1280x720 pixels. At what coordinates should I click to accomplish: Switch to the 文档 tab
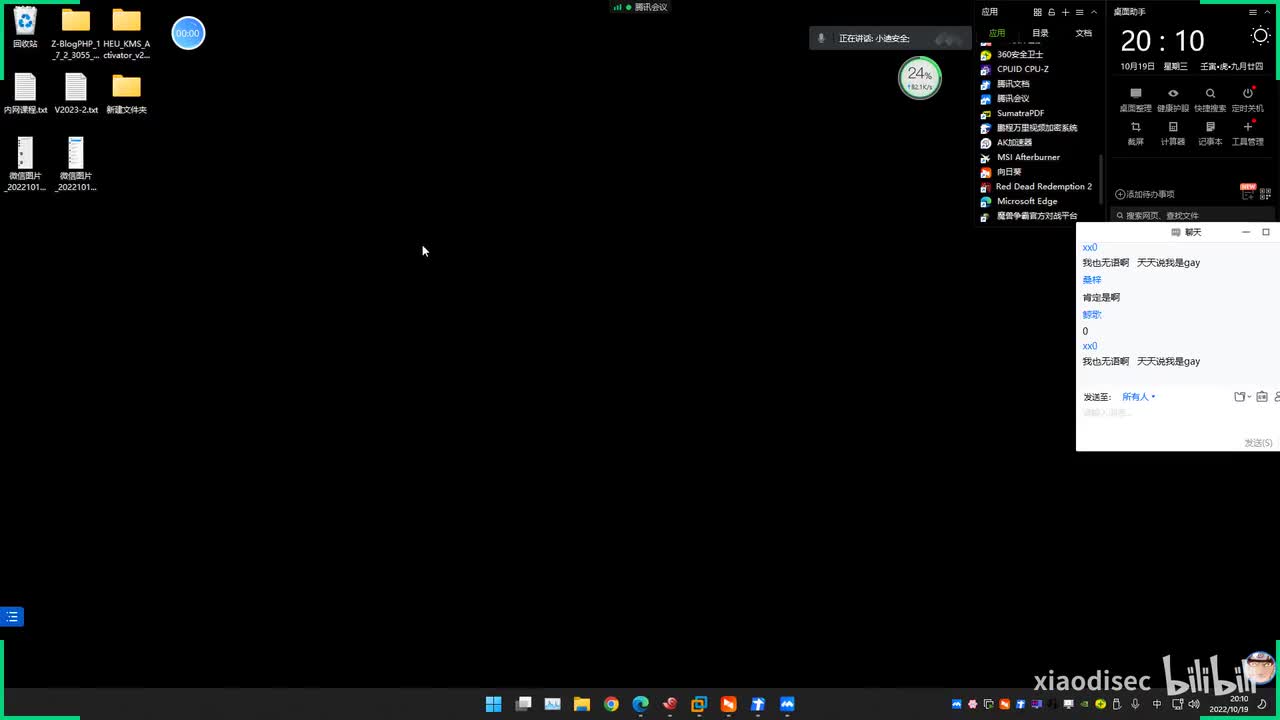(x=1083, y=33)
